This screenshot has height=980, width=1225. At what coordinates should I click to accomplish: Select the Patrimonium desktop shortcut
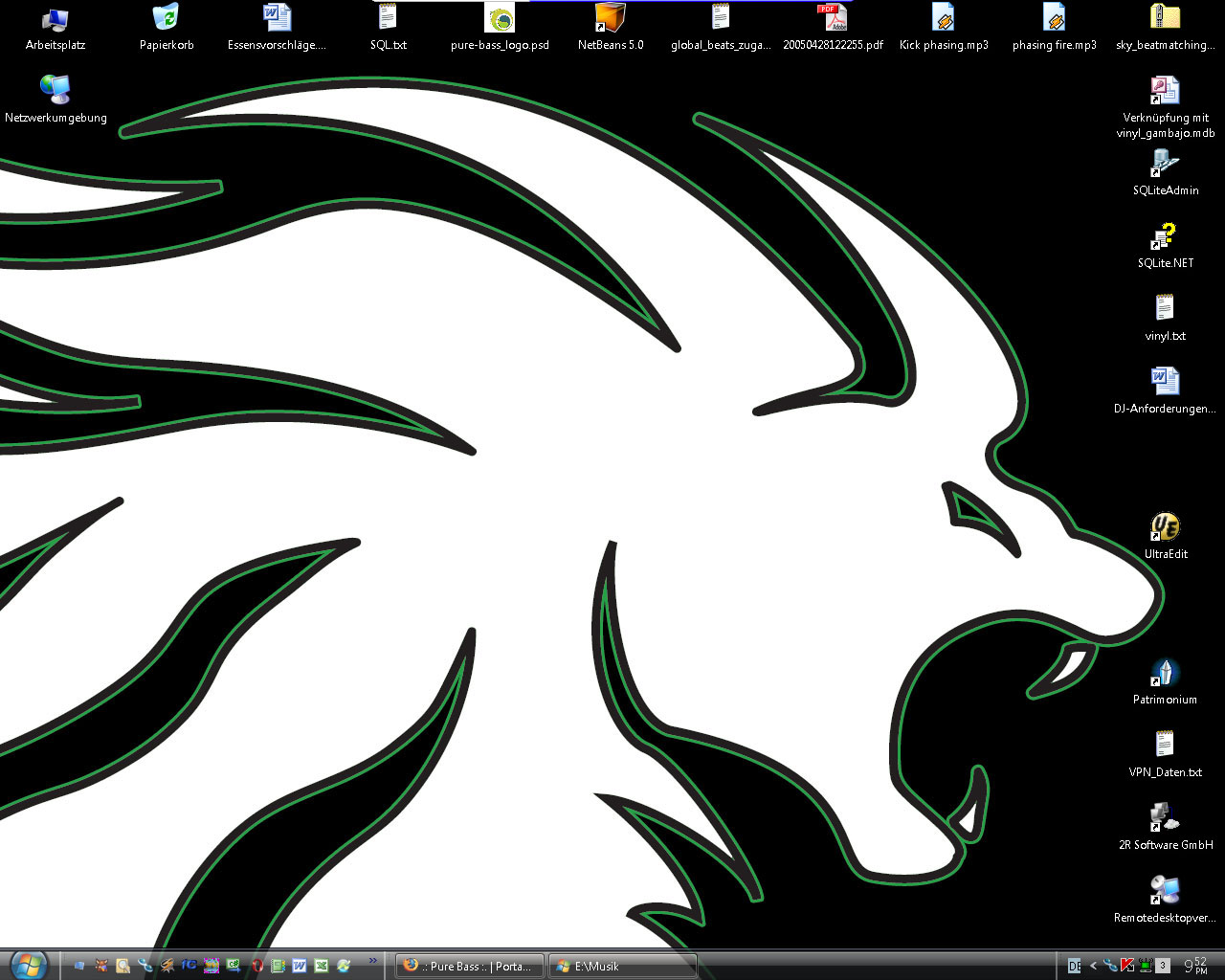click(x=1165, y=673)
